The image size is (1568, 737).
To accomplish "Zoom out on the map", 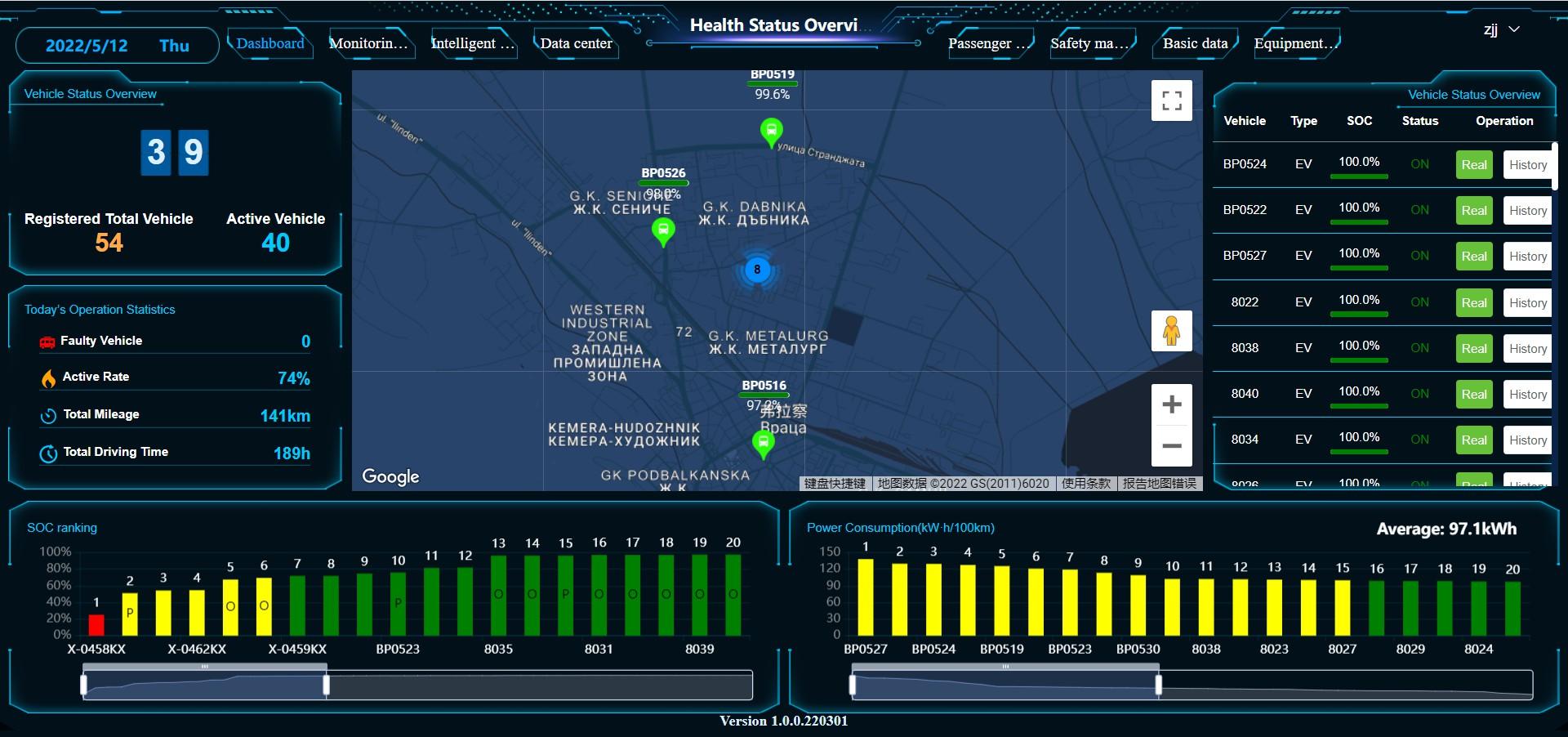I will click(x=1171, y=446).
